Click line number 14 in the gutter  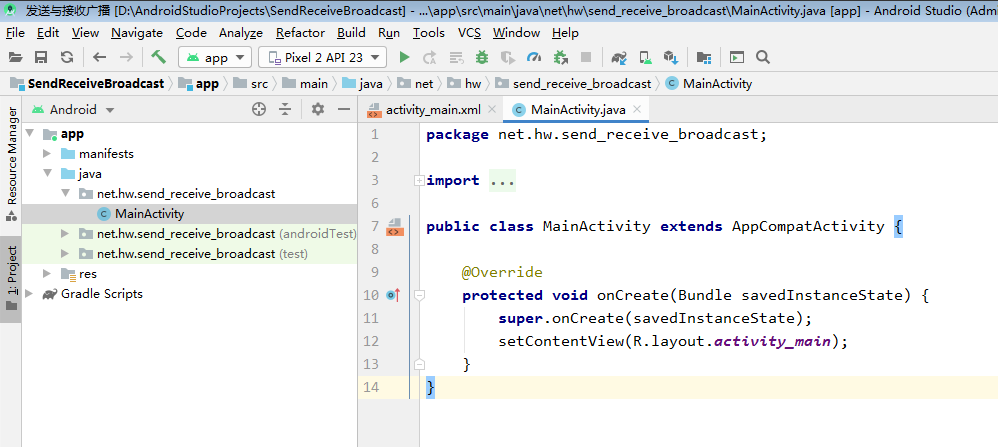[370, 387]
